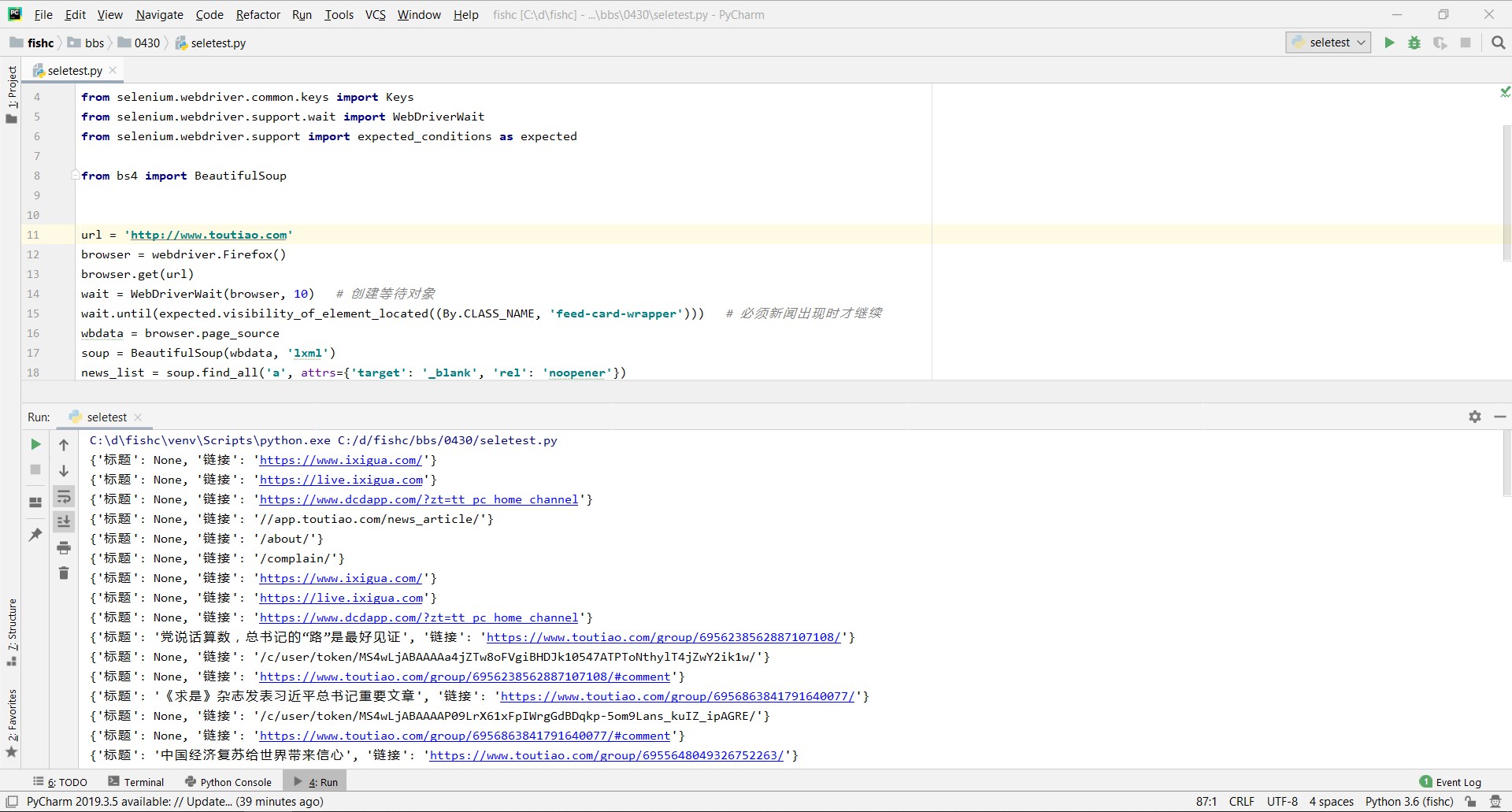Switch the Python 3.6 (fishc) interpreter
The width and height of the screenshot is (1512, 812).
pos(1410,802)
